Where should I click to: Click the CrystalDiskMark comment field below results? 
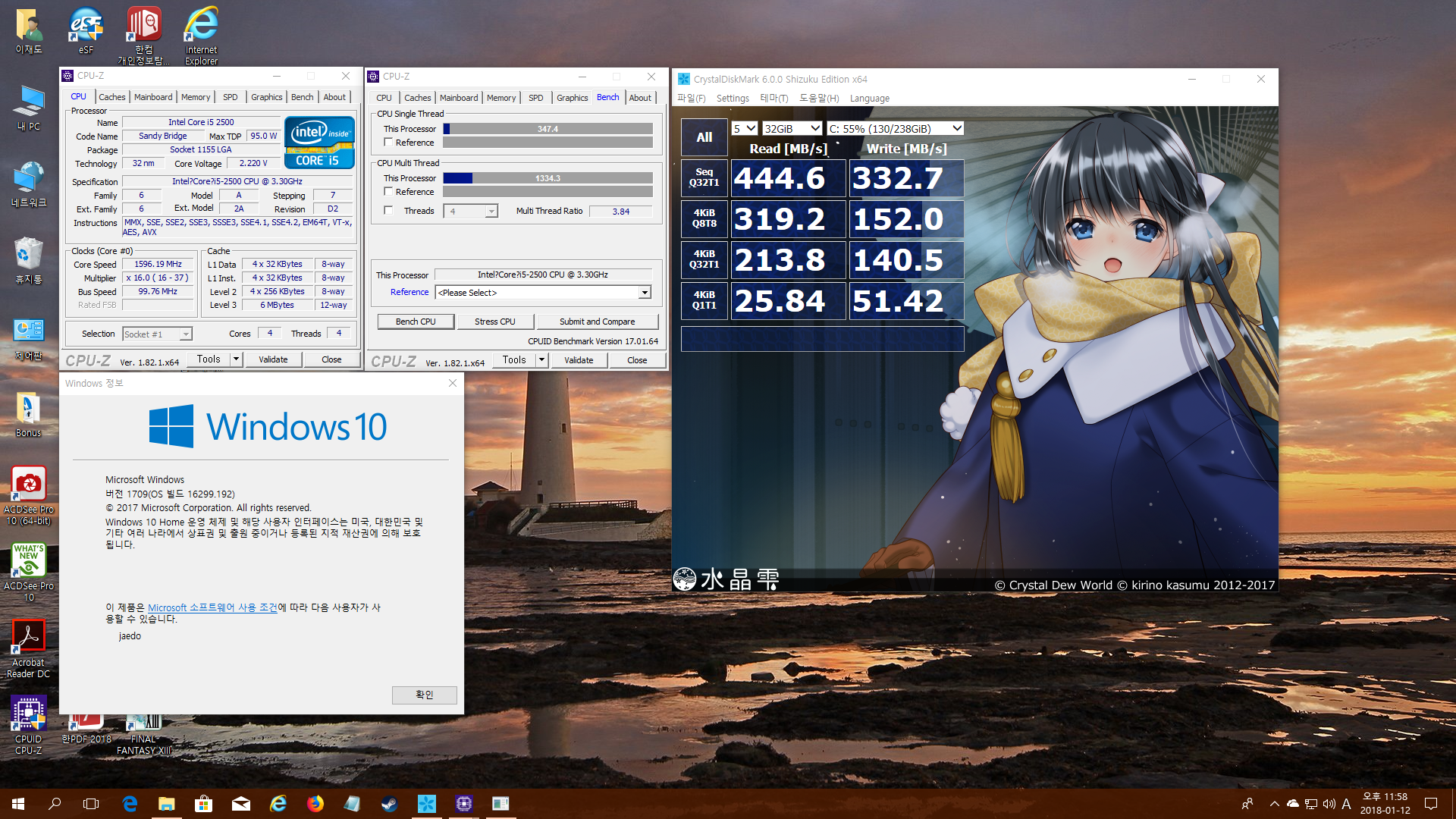[822, 339]
